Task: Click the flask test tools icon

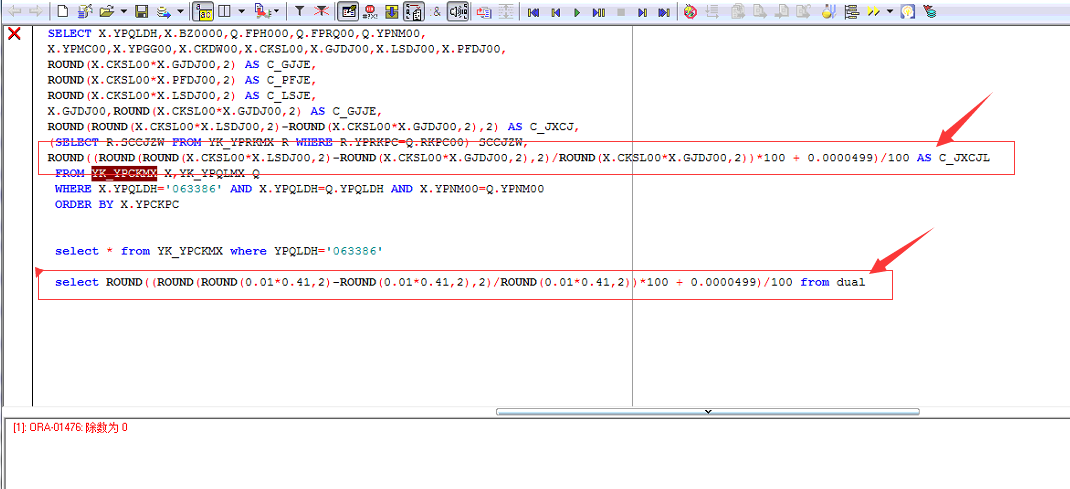Action: [x=829, y=11]
